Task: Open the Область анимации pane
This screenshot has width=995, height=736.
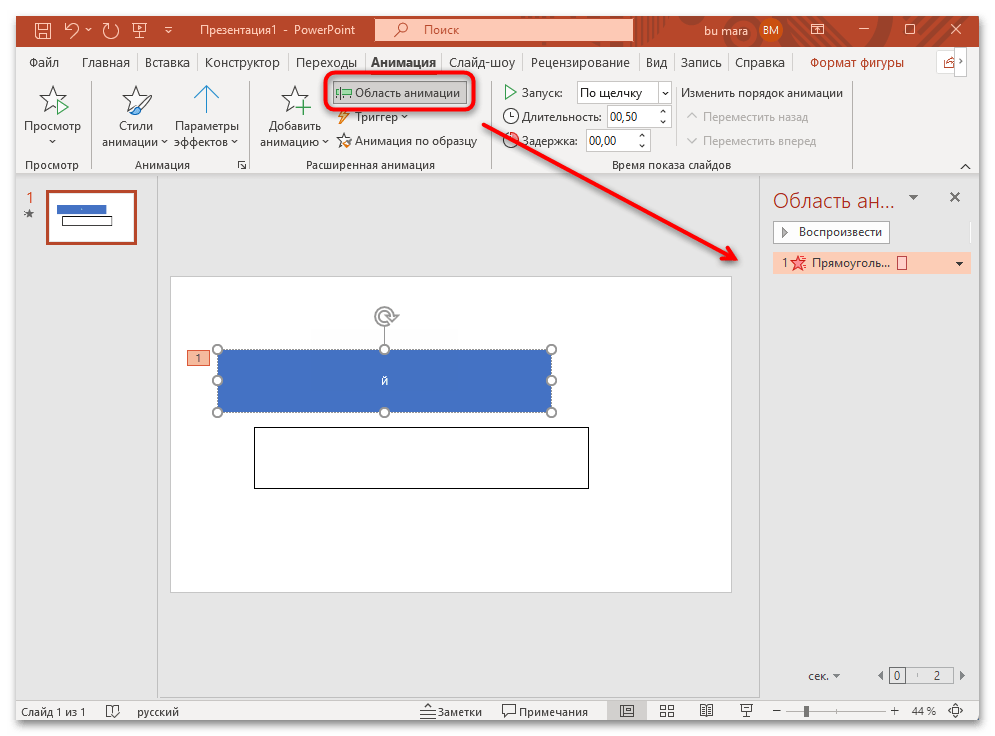Action: (x=399, y=91)
